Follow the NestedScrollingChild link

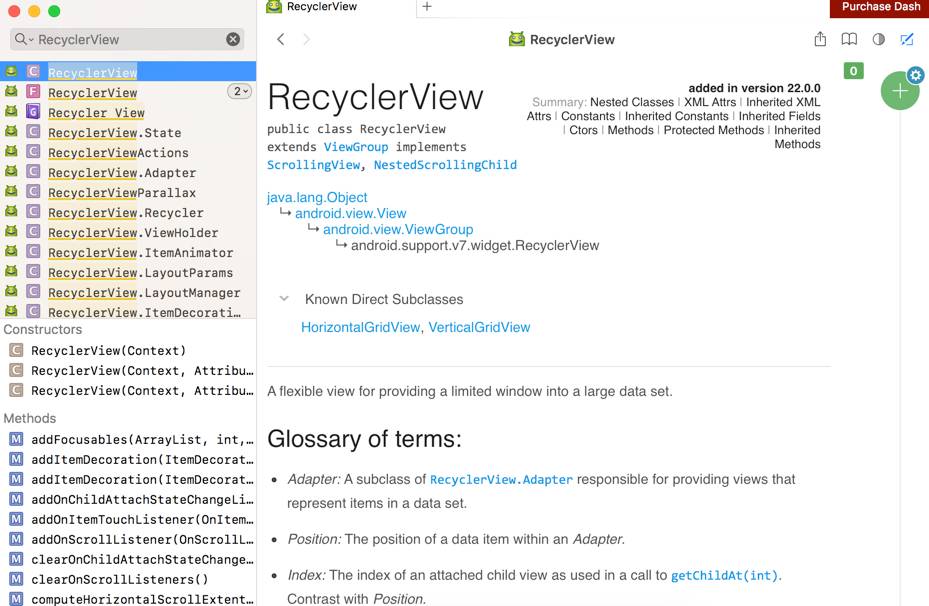pyautogui.click(x=445, y=165)
